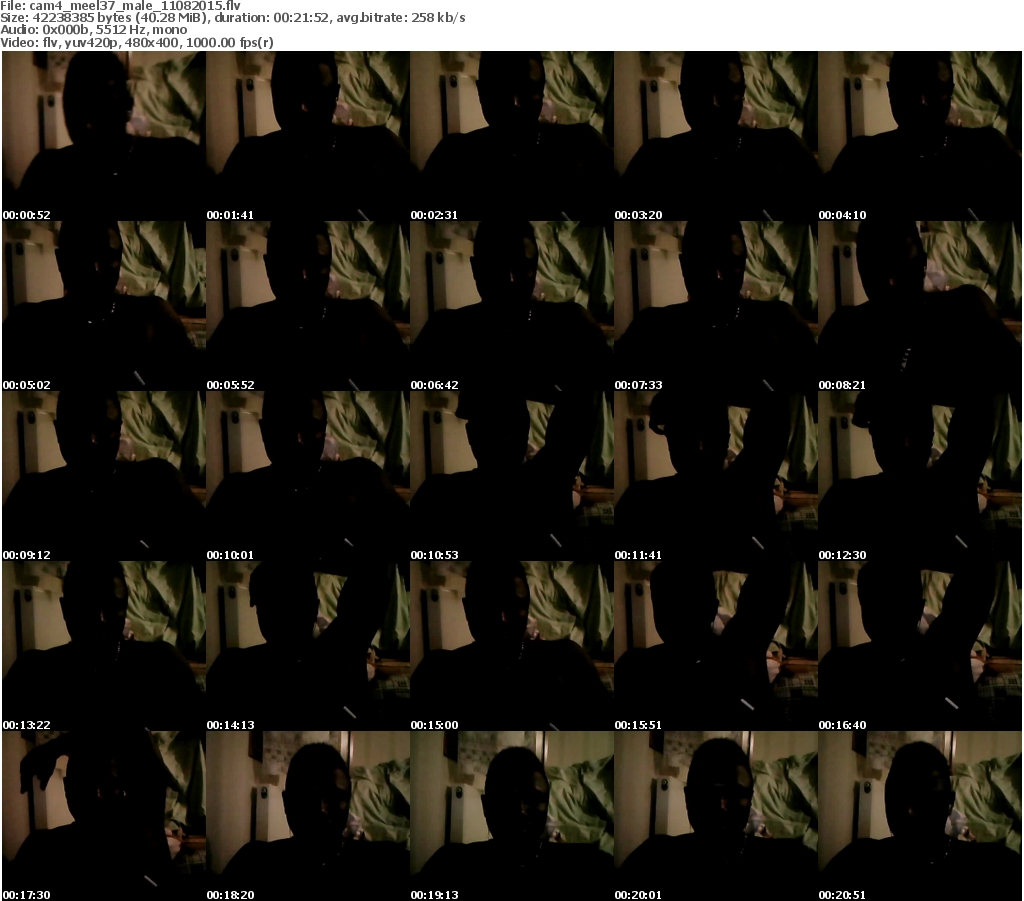Viewport: 1024px width, 901px height.
Task: Choose the thumbnail stamped 00:15:51
Action: 716,646
